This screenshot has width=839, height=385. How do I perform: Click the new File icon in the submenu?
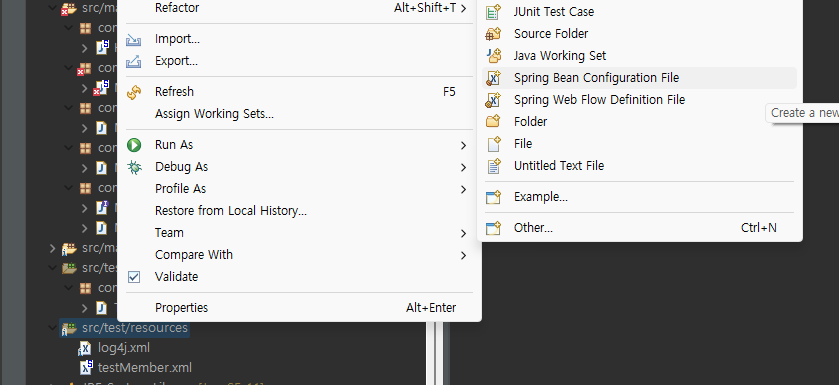493,144
